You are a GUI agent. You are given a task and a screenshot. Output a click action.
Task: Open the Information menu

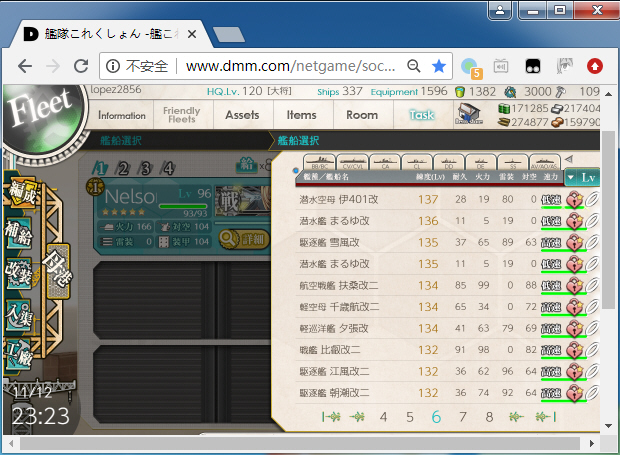pos(122,115)
